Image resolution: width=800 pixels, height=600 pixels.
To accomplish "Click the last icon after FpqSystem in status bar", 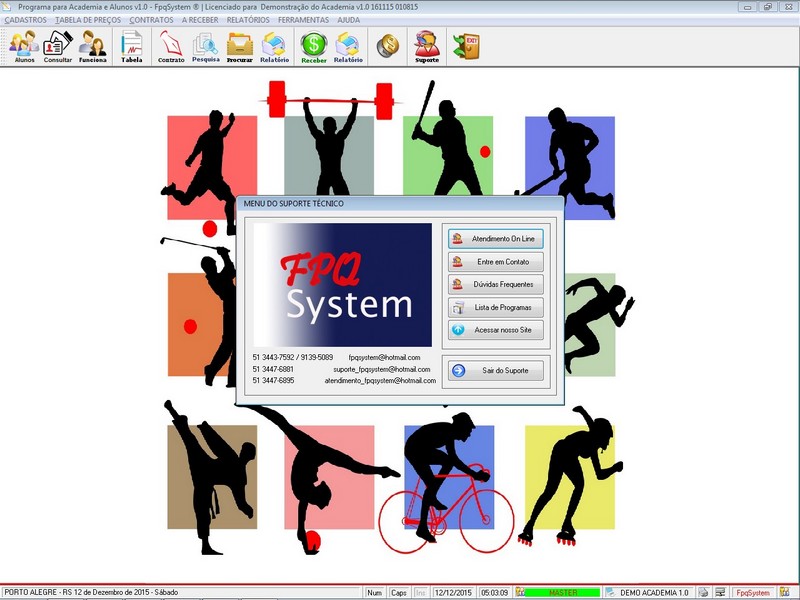I will point(785,592).
